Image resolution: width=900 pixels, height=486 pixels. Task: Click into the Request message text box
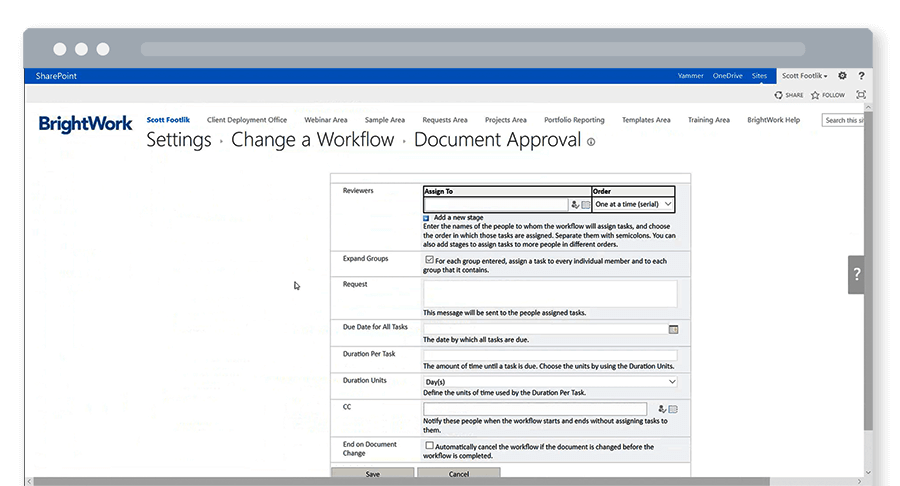tap(550, 293)
